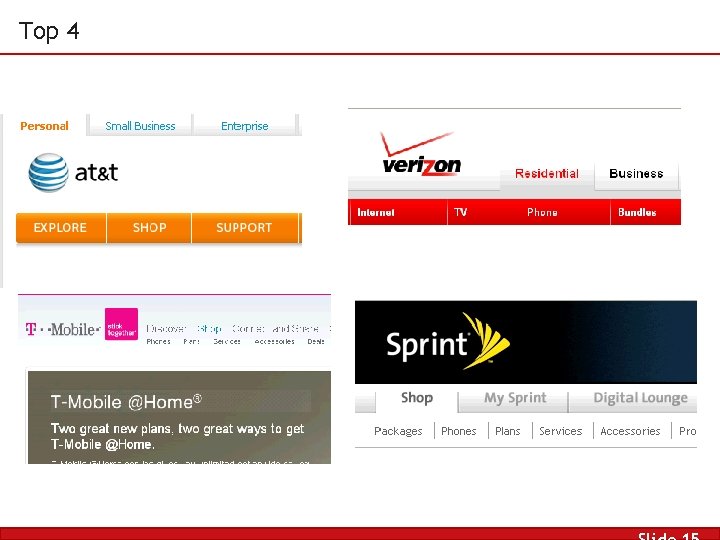720x540 pixels.
Task: Switch to AT&T Small Business tab
Action: point(140,126)
